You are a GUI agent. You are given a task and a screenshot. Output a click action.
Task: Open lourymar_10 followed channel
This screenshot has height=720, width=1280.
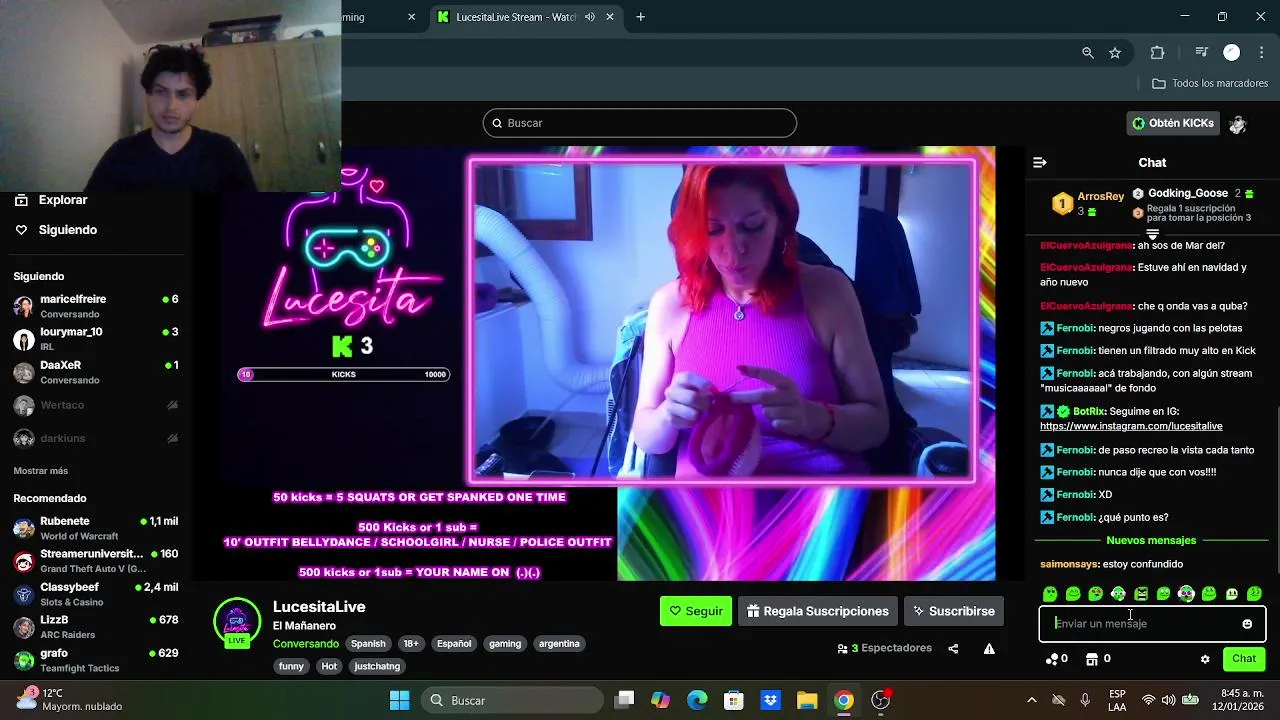[x=95, y=339]
